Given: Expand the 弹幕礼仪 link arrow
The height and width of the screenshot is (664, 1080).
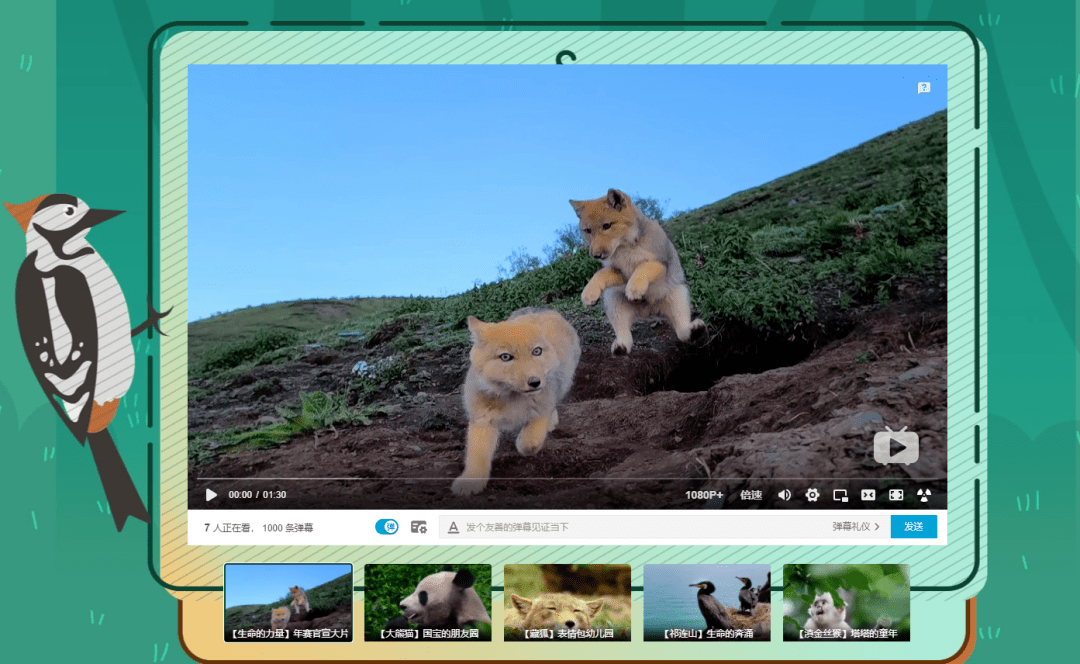Looking at the screenshot, I should tap(877, 527).
